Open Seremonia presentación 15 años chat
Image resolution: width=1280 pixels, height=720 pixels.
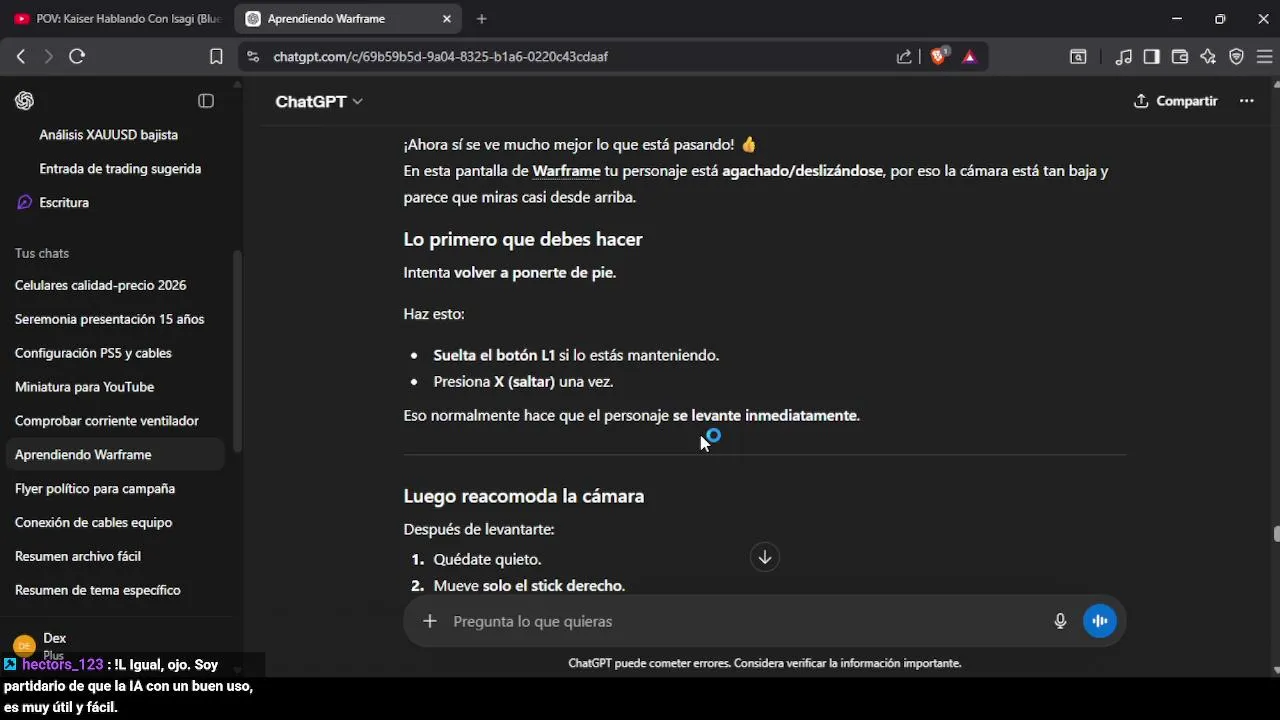[116, 320]
